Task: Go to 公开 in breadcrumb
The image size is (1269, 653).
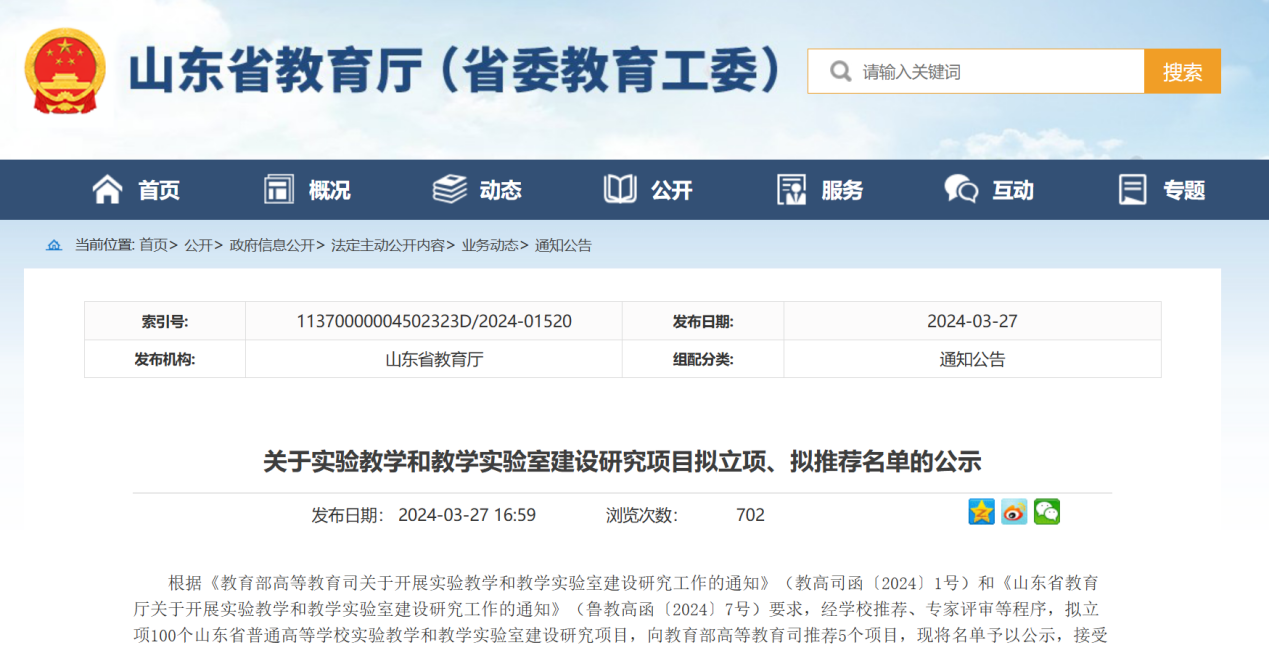Action: pyautogui.click(x=198, y=245)
